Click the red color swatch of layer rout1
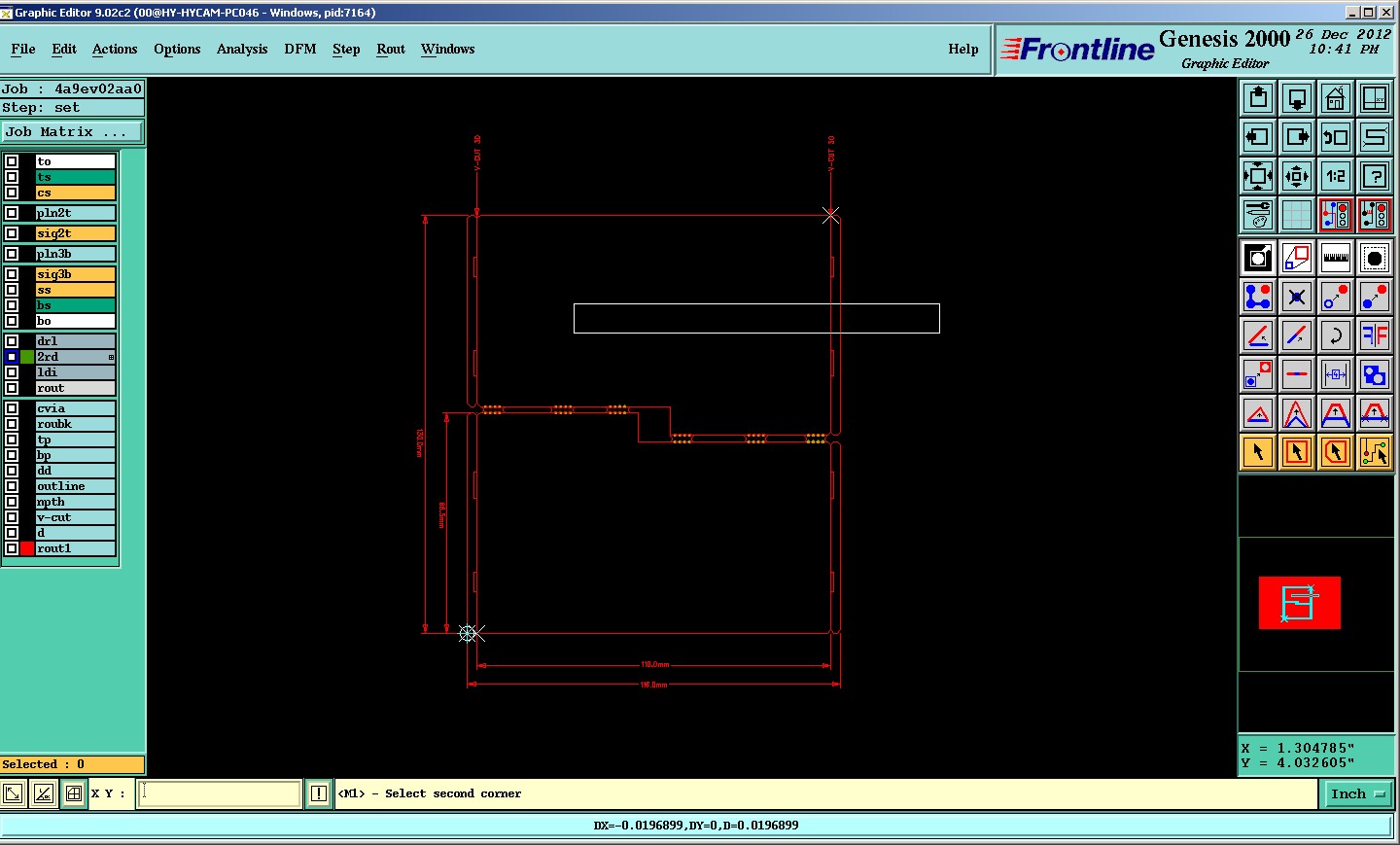The image size is (1400, 845). [27, 548]
